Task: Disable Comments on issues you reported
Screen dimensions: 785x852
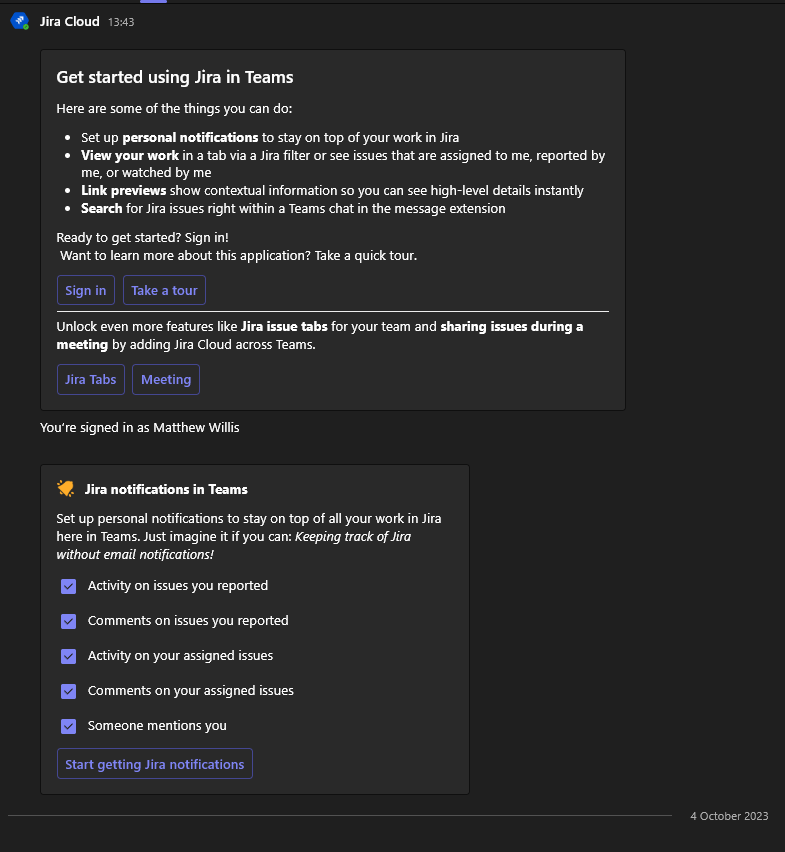Action: (68, 621)
